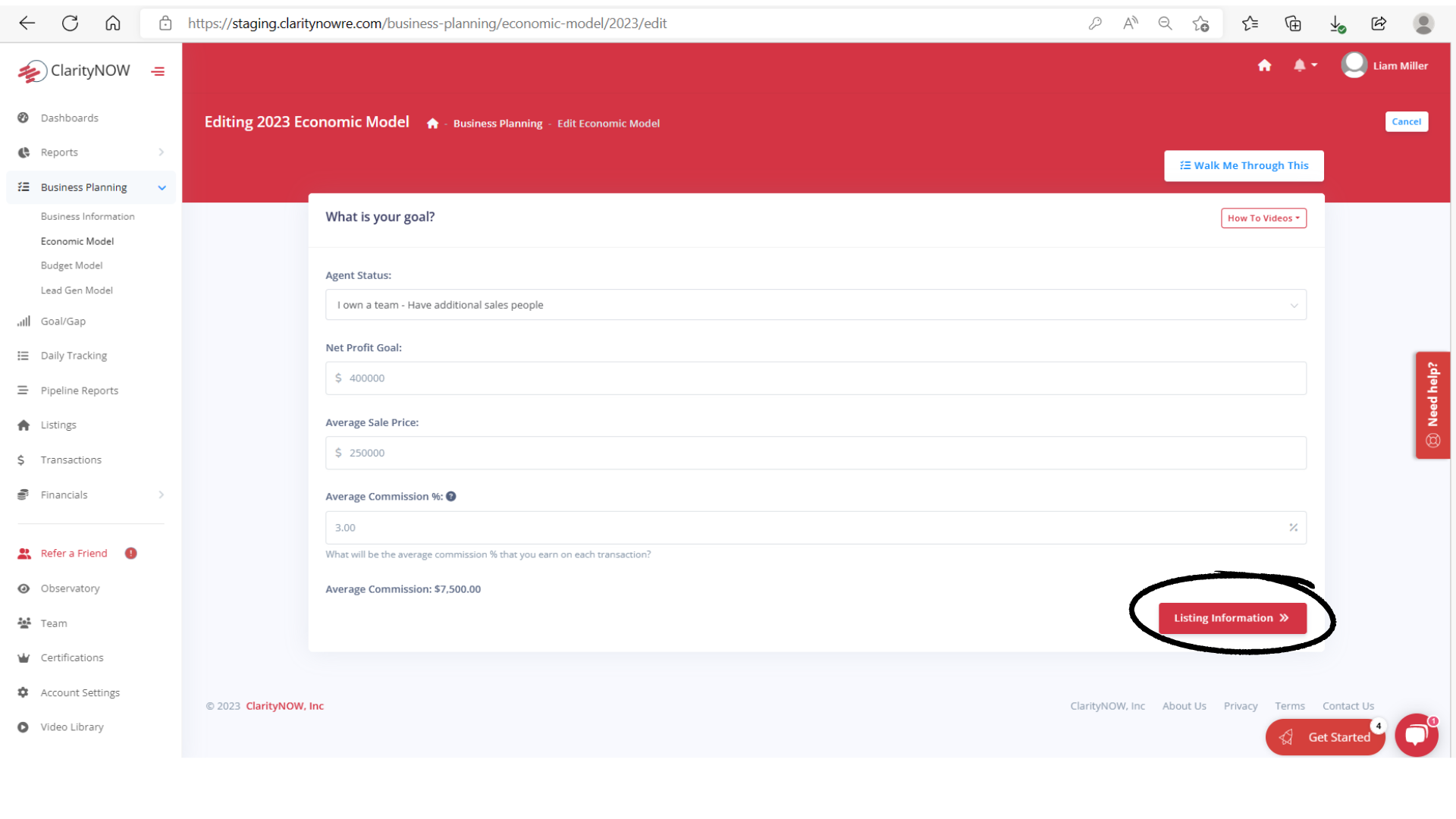Screen dimensions: 1456x819
Task: Select the Budget Model menu item
Action: [71, 265]
